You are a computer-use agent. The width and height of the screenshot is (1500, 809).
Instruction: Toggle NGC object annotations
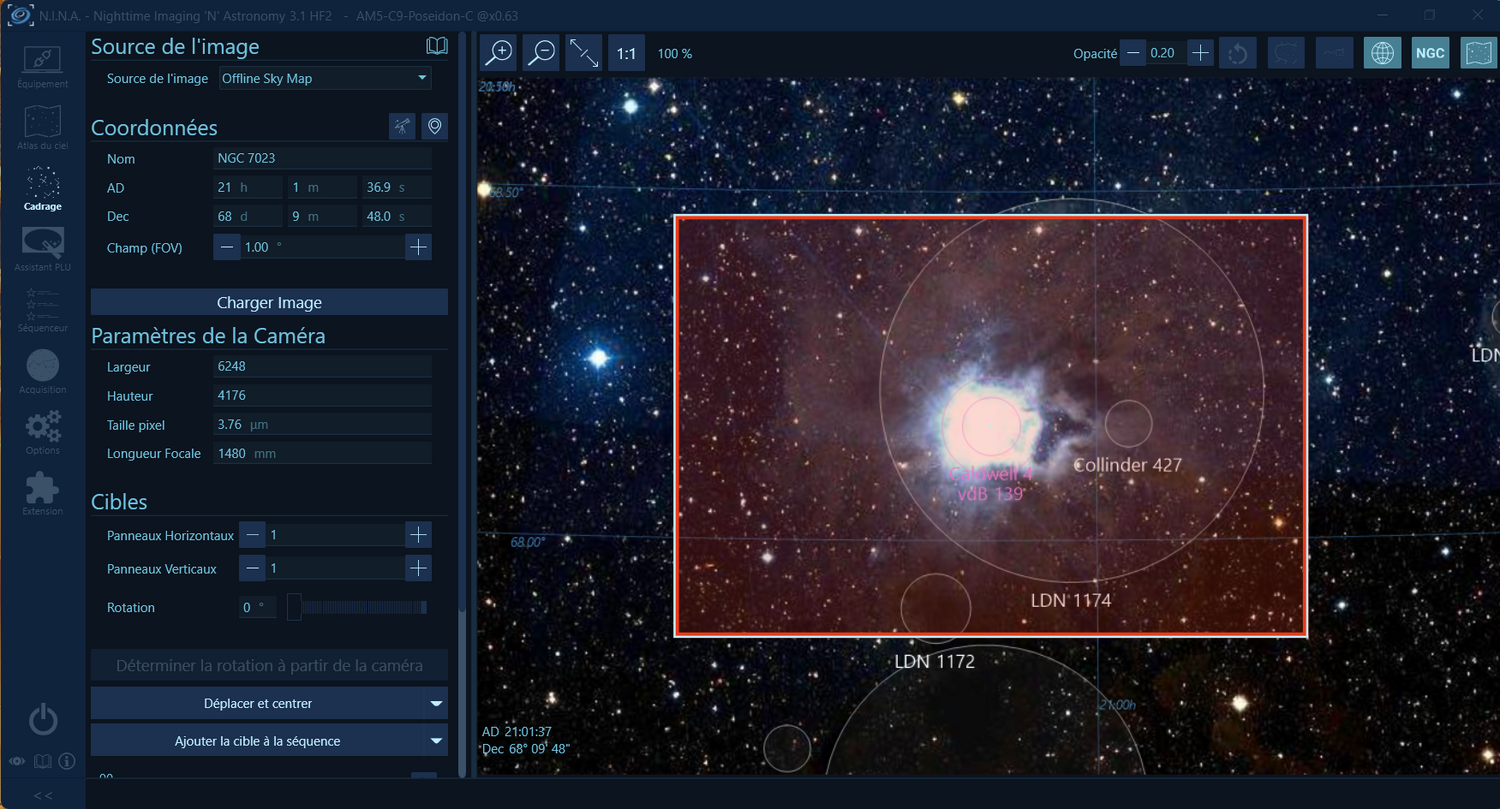pos(1430,53)
